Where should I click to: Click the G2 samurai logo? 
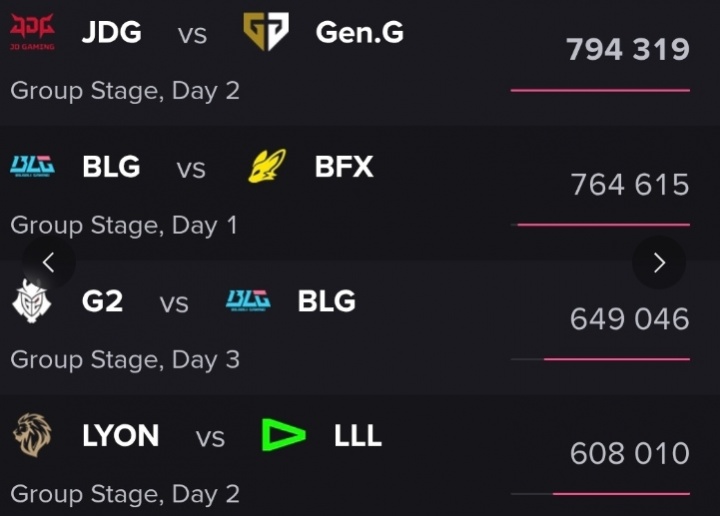tap(32, 300)
